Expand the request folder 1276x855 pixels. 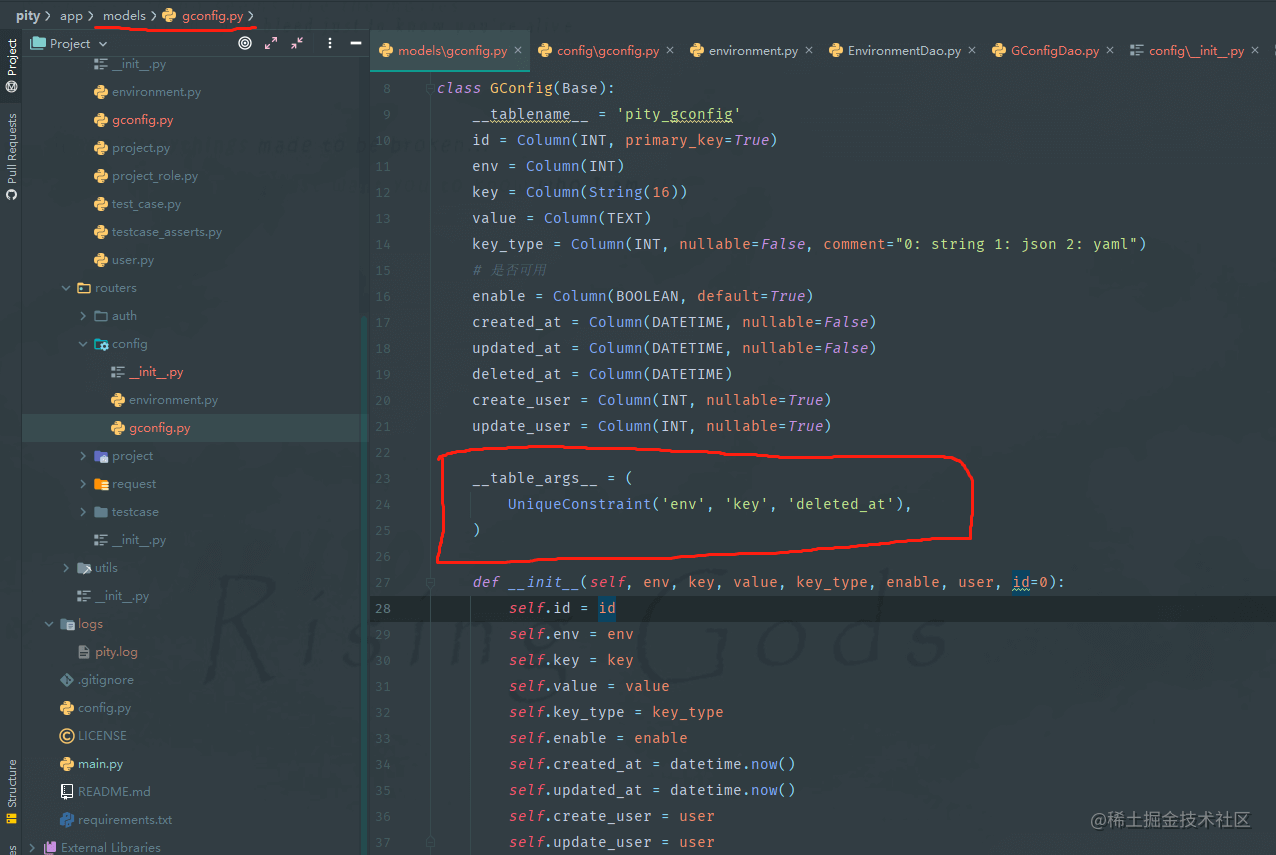pyautogui.click(x=83, y=484)
